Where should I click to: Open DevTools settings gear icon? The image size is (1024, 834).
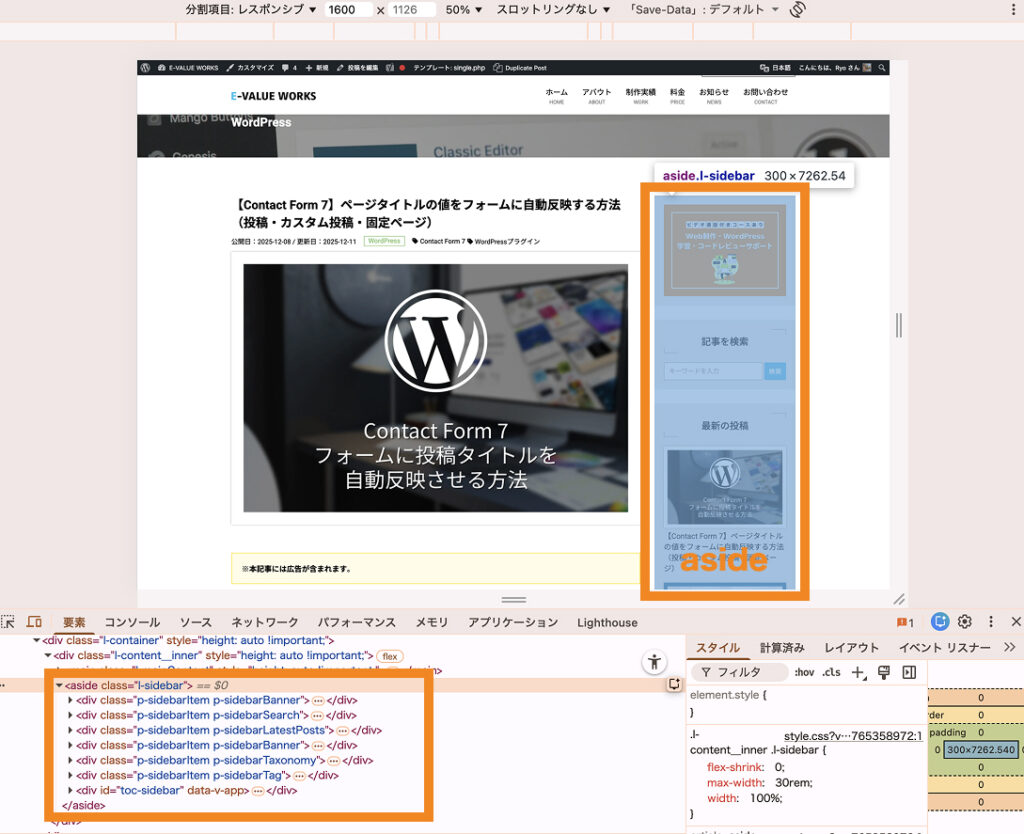tap(965, 622)
